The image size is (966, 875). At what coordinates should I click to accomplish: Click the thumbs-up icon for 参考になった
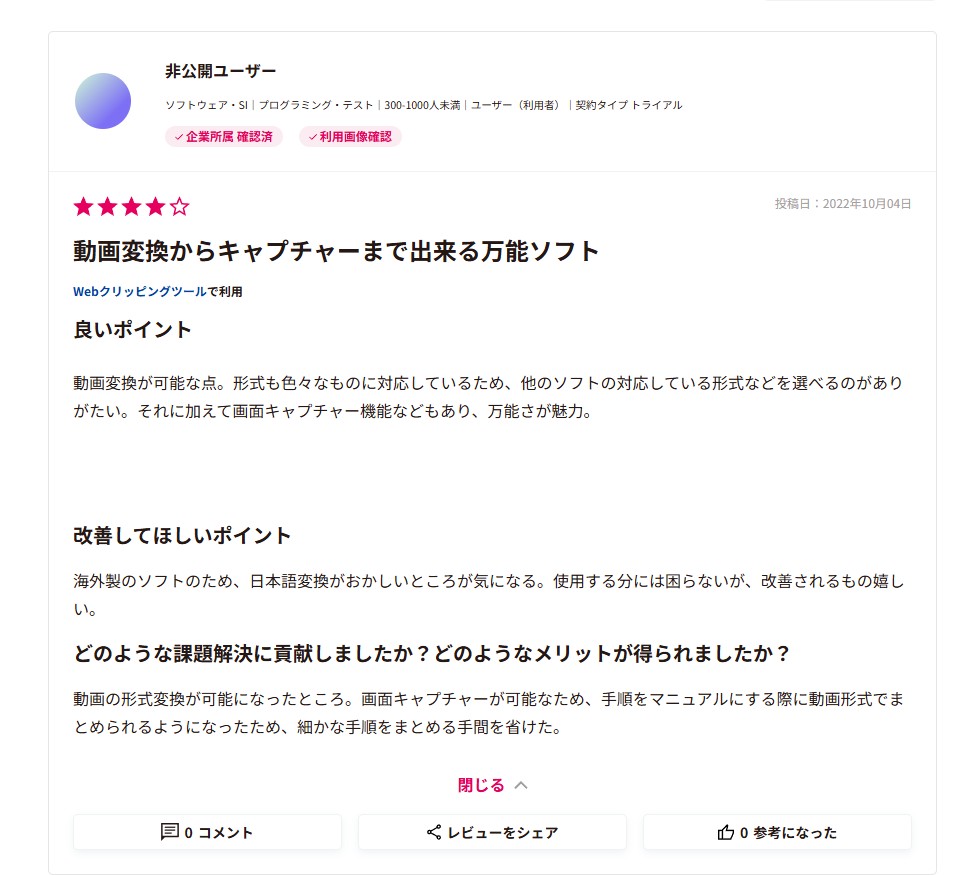pos(726,832)
